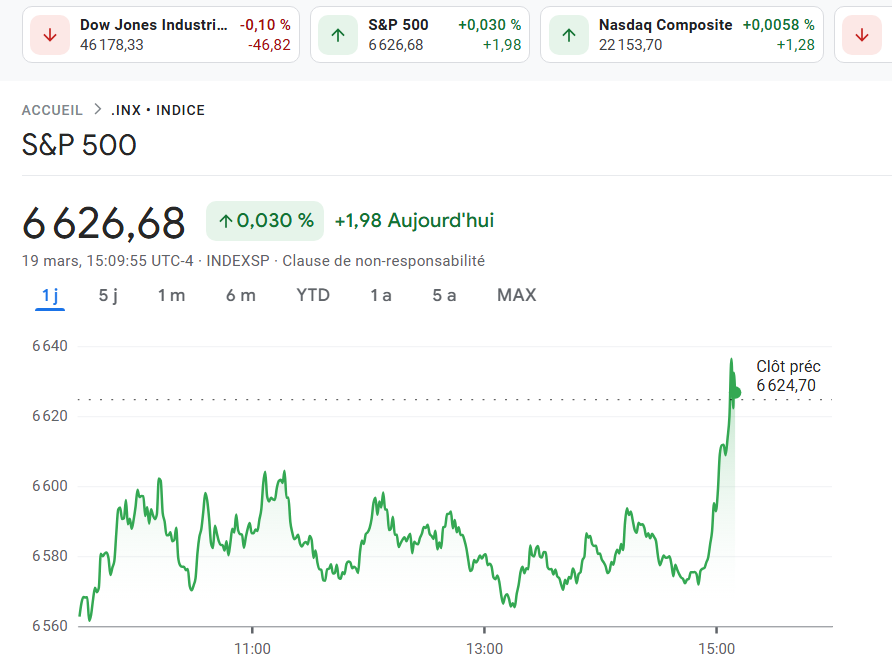Select the 1 m time range tab

[x=171, y=295]
